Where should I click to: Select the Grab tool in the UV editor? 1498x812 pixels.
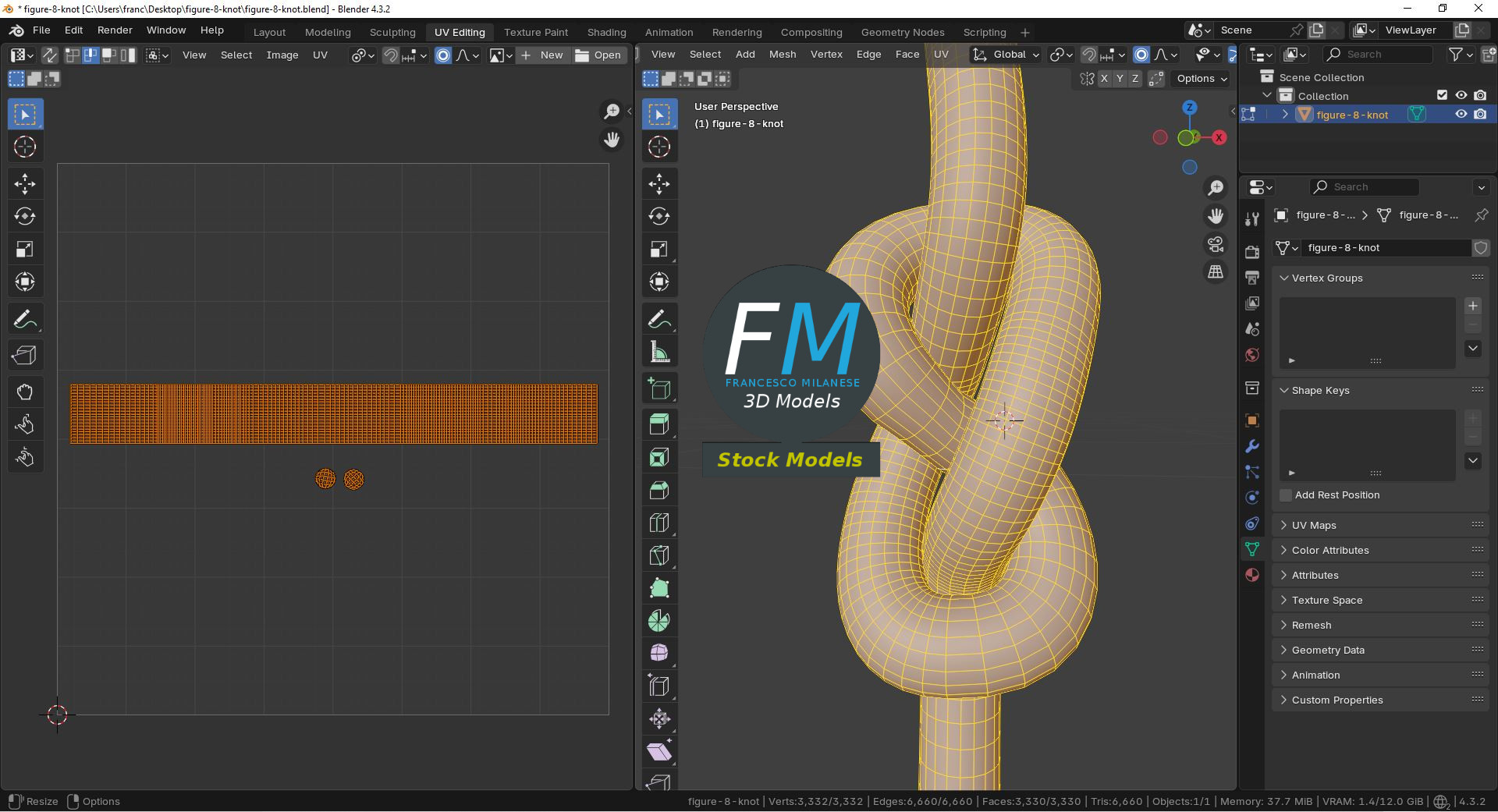[25, 392]
